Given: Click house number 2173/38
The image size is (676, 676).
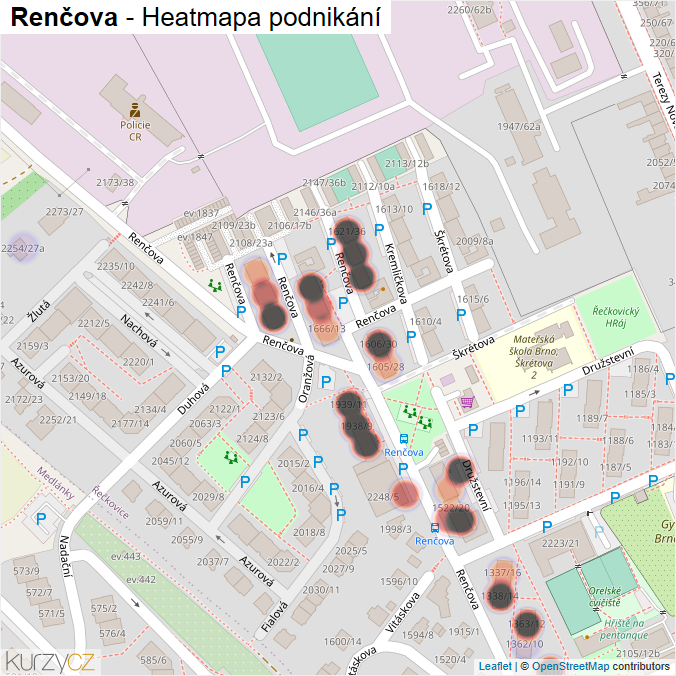Looking at the screenshot, I should point(115,182).
